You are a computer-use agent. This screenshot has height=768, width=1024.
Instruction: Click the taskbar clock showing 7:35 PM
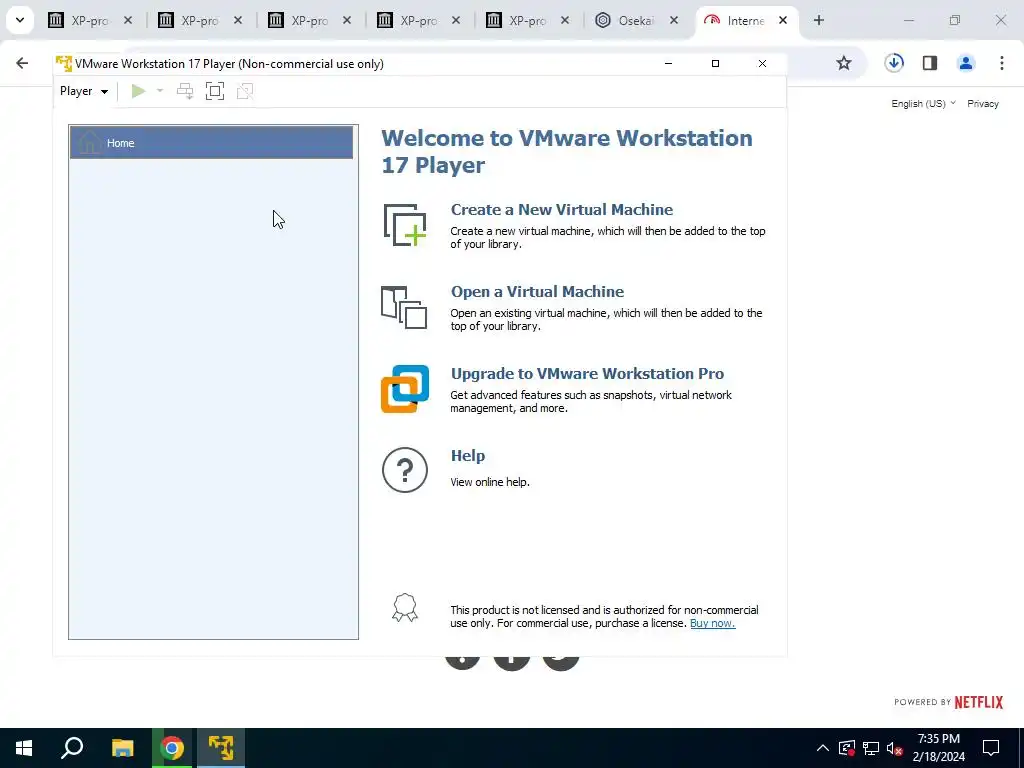click(x=938, y=748)
